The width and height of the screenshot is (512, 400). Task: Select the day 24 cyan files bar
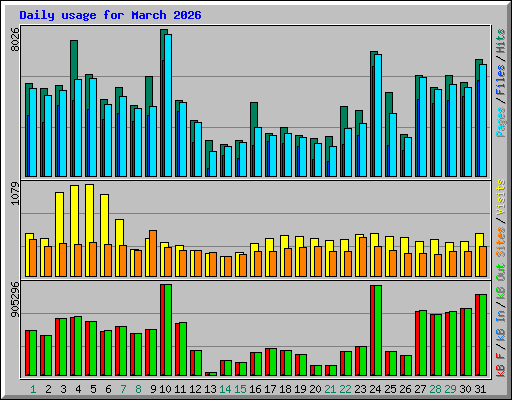click(x=378, y=115)
